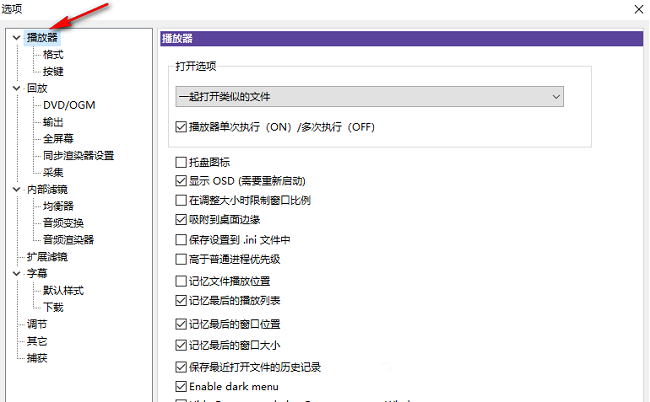This screenshot has width=650, height=402.
Task: Open the 格式 settings page
Action: (53, 55)
